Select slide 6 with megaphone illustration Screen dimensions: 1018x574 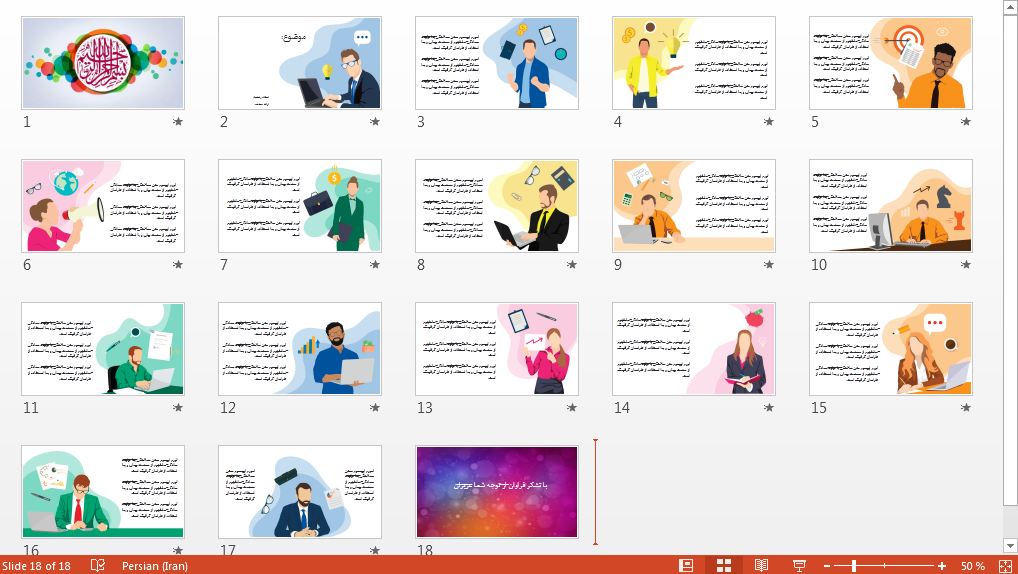tap(103, 206)
